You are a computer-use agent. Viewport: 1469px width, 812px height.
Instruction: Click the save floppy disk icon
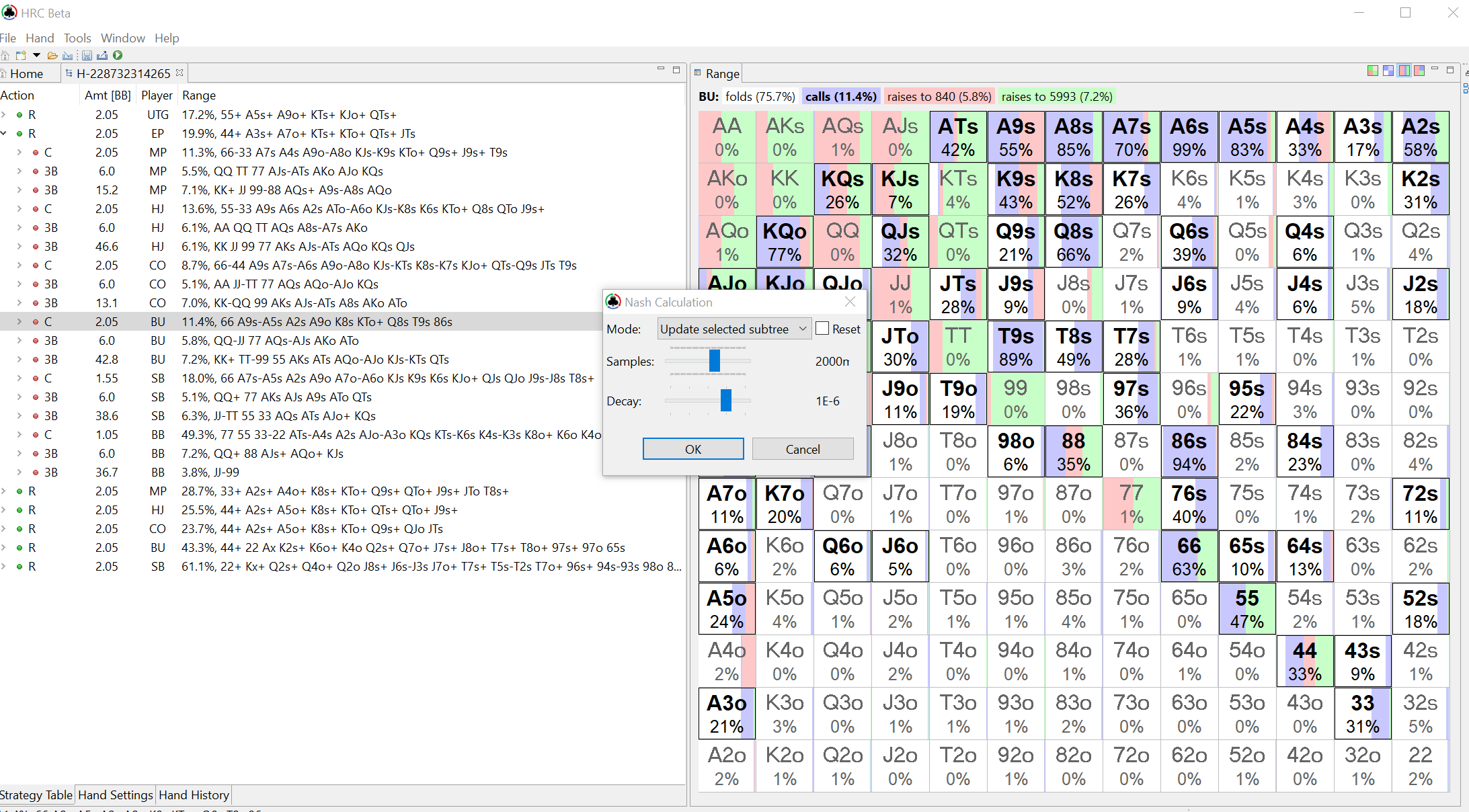(x=87, y=55)
